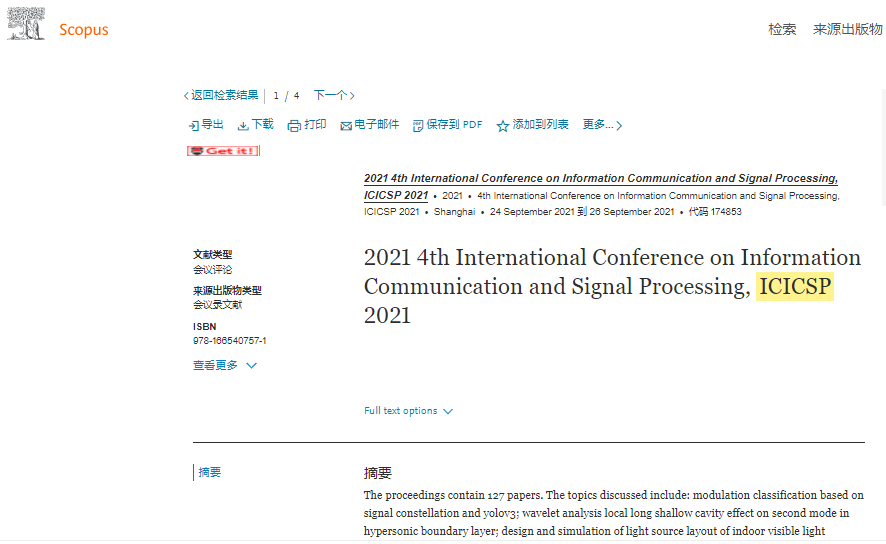Click the 下载 download icon

(x=243, y=125)
